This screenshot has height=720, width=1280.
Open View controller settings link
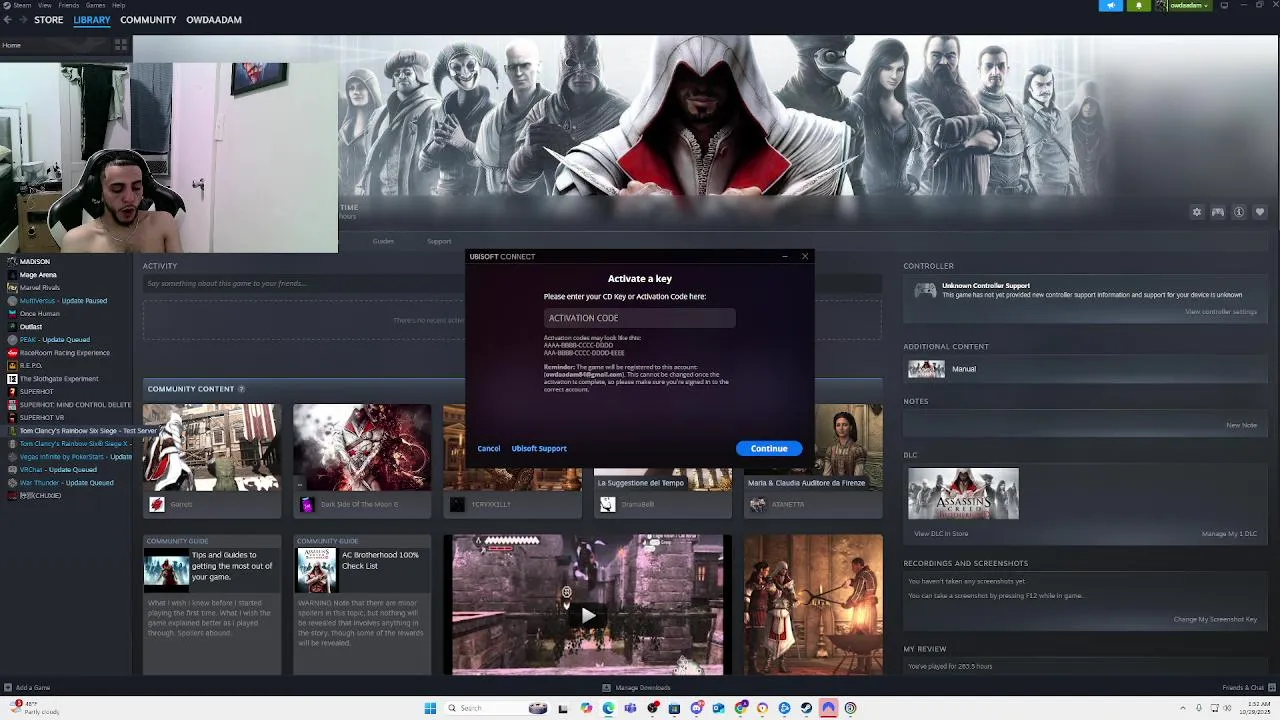coord(1221,312)
